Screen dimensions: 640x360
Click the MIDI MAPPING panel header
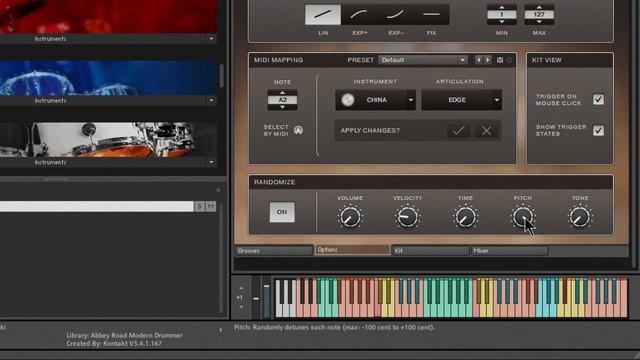pyautogui.click(x=278, y=60)
